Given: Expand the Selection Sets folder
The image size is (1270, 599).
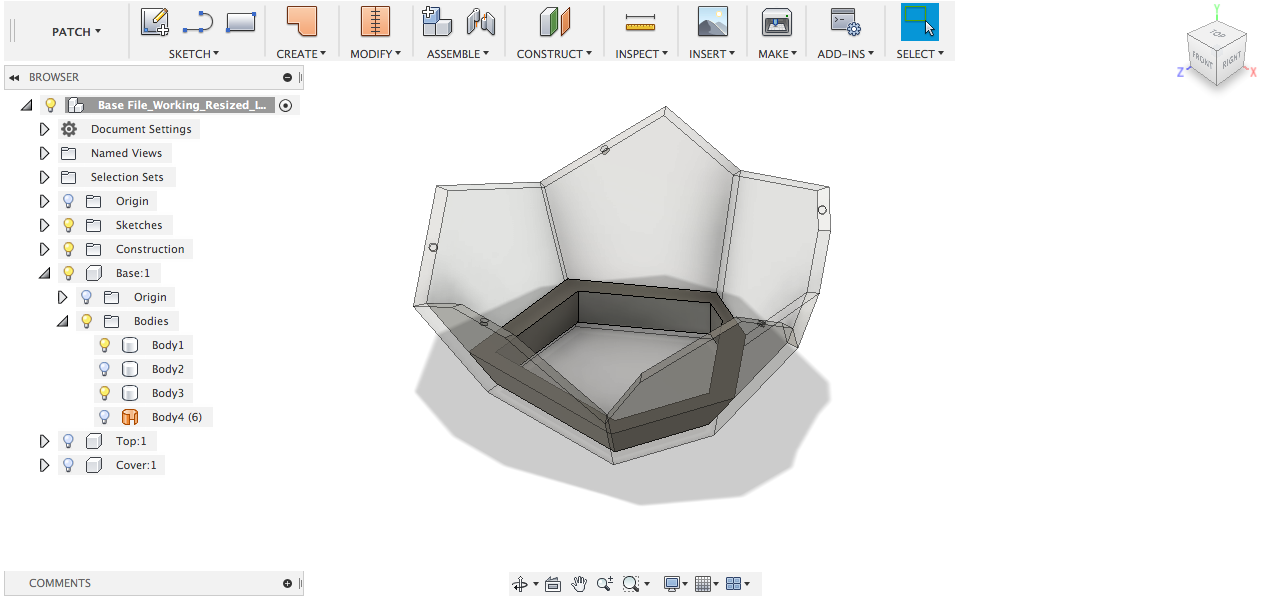Looking at the screenshot, I should tap(44, 177).
